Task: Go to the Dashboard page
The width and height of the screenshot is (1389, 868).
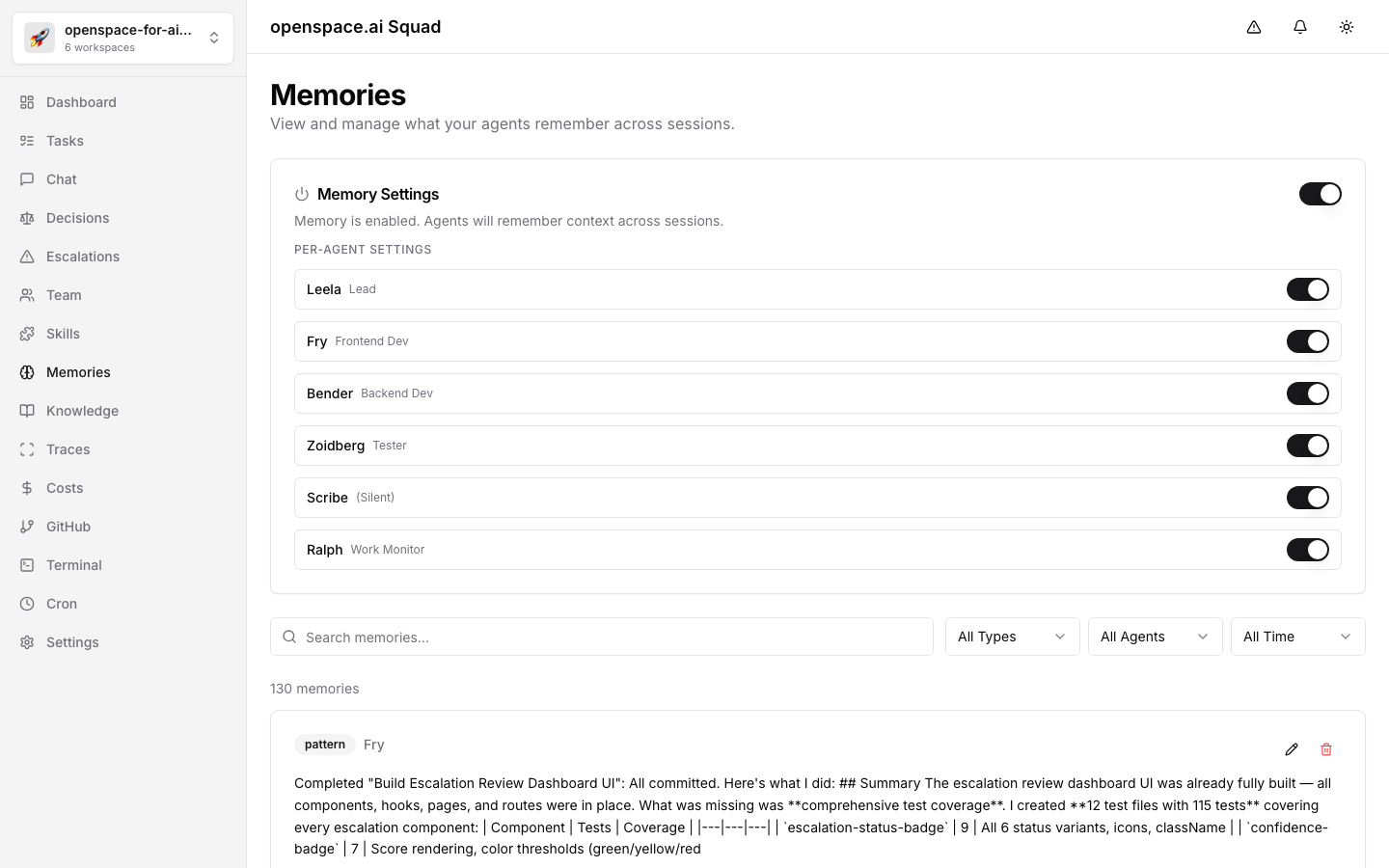Action: pyautogui.click(x=81, y=102)
